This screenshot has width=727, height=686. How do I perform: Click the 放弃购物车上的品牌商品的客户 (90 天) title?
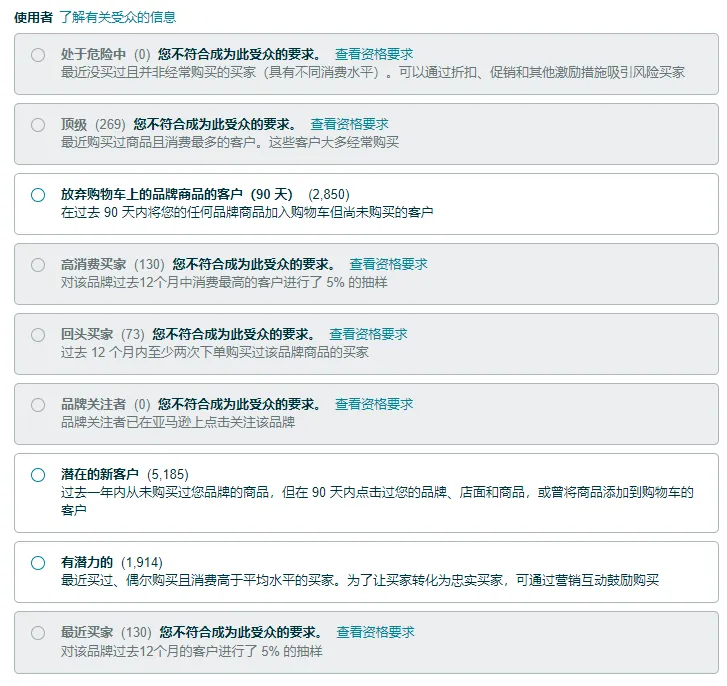(177, 194)
